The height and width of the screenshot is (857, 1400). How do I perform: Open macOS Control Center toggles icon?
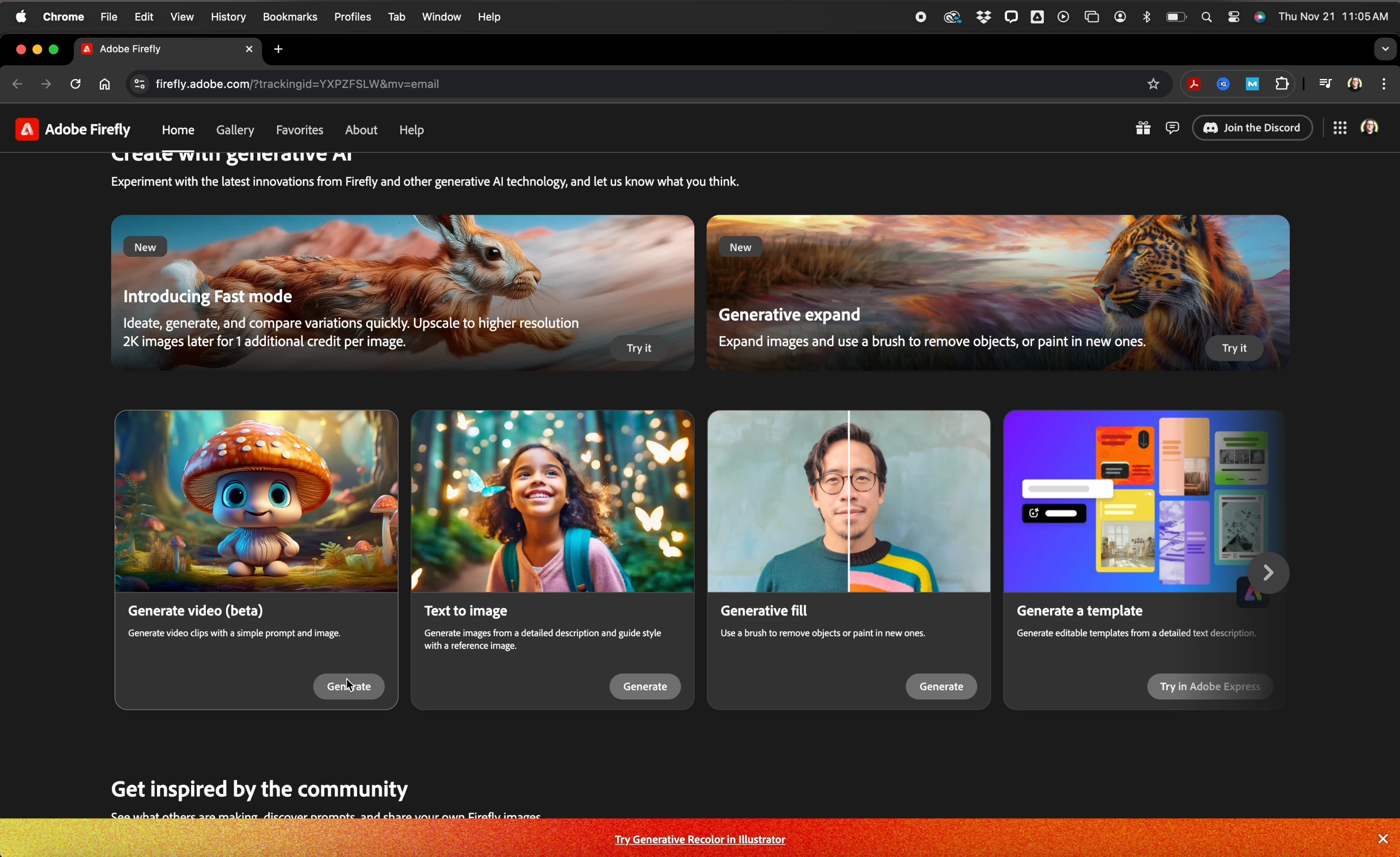point(1234,17)
